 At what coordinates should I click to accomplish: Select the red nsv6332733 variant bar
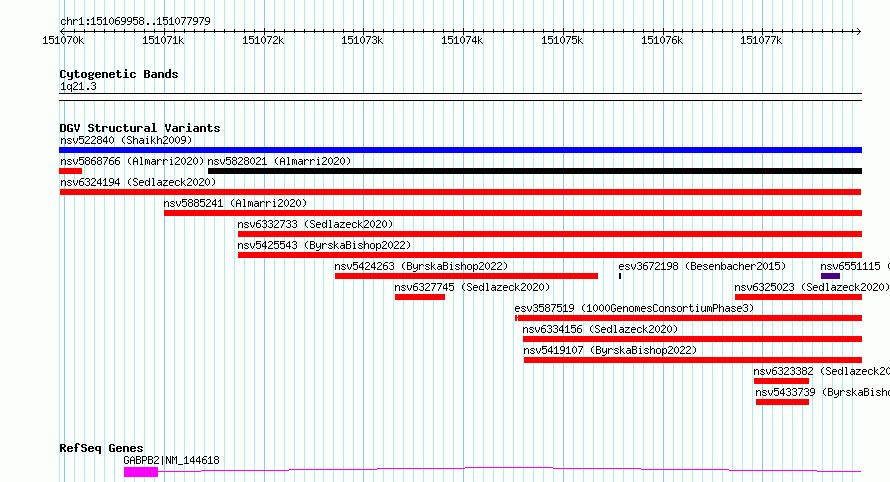click(x=550, y=234)
